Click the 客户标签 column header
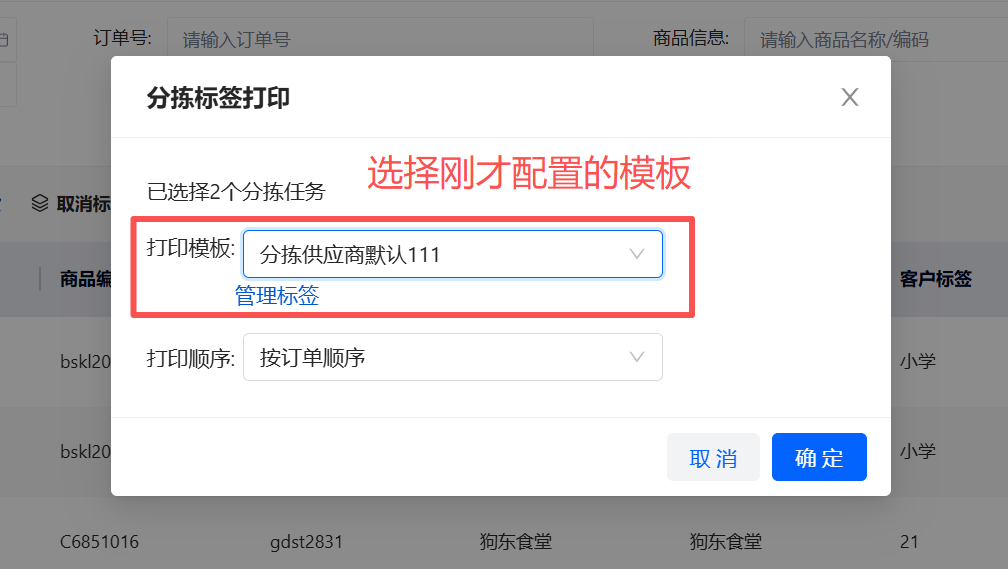The width and height of the screenshot is (1008, 569). point(935,279)
